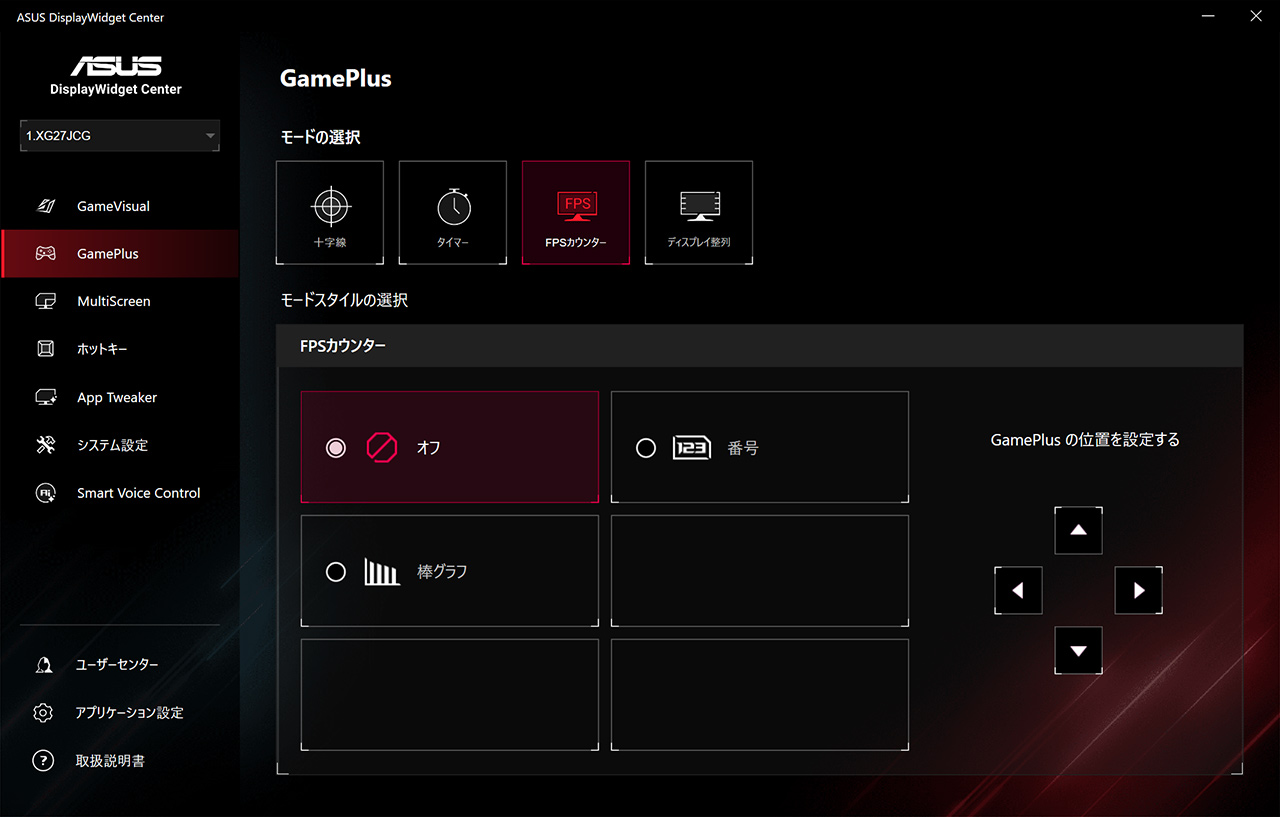Viewport: 1280px width, 817px height.
Task: Click the MultiScreen monitor icon
Action: tap(46, 301)
